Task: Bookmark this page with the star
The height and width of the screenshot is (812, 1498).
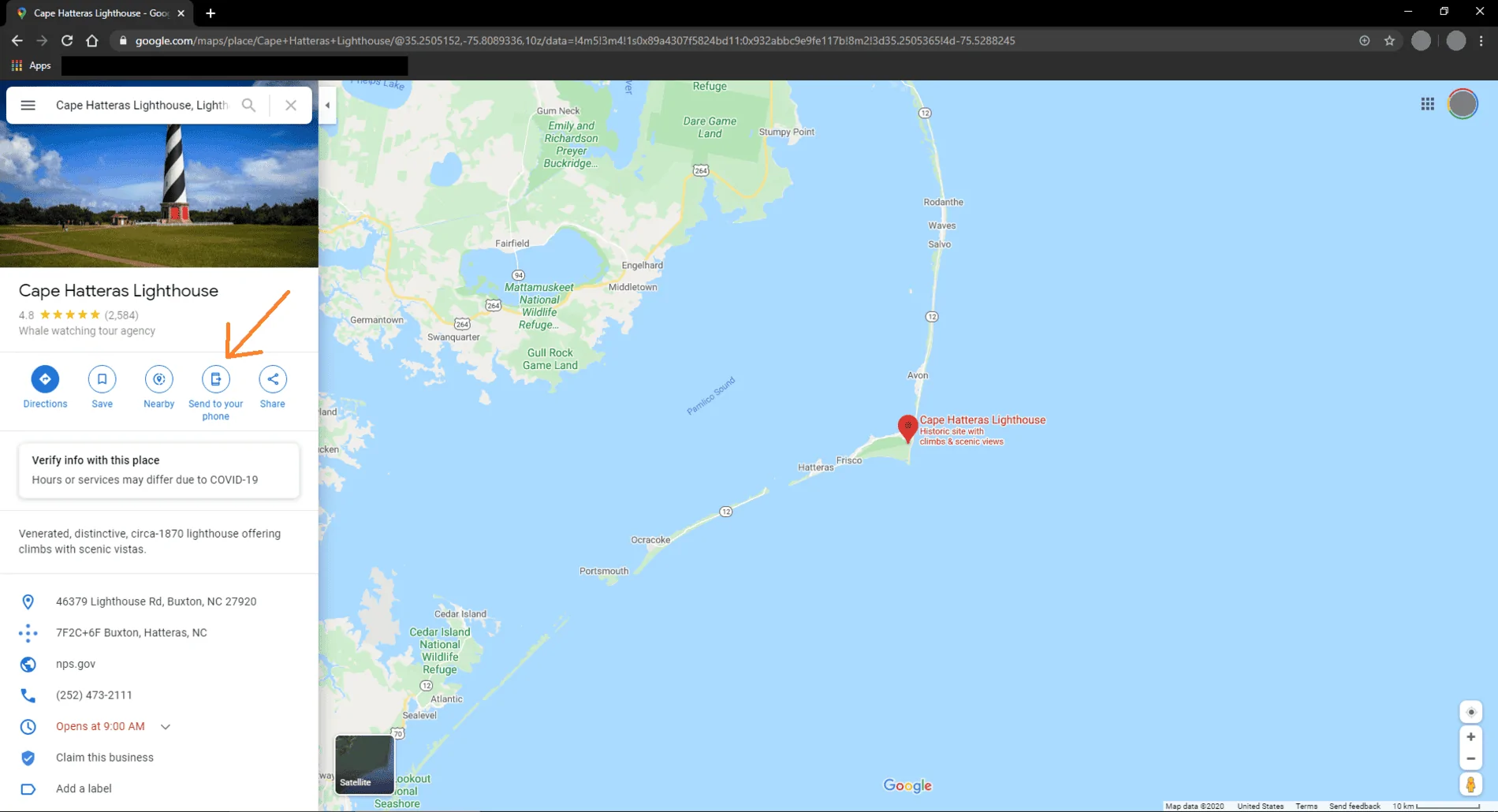Action: [x=1389, y=40]
